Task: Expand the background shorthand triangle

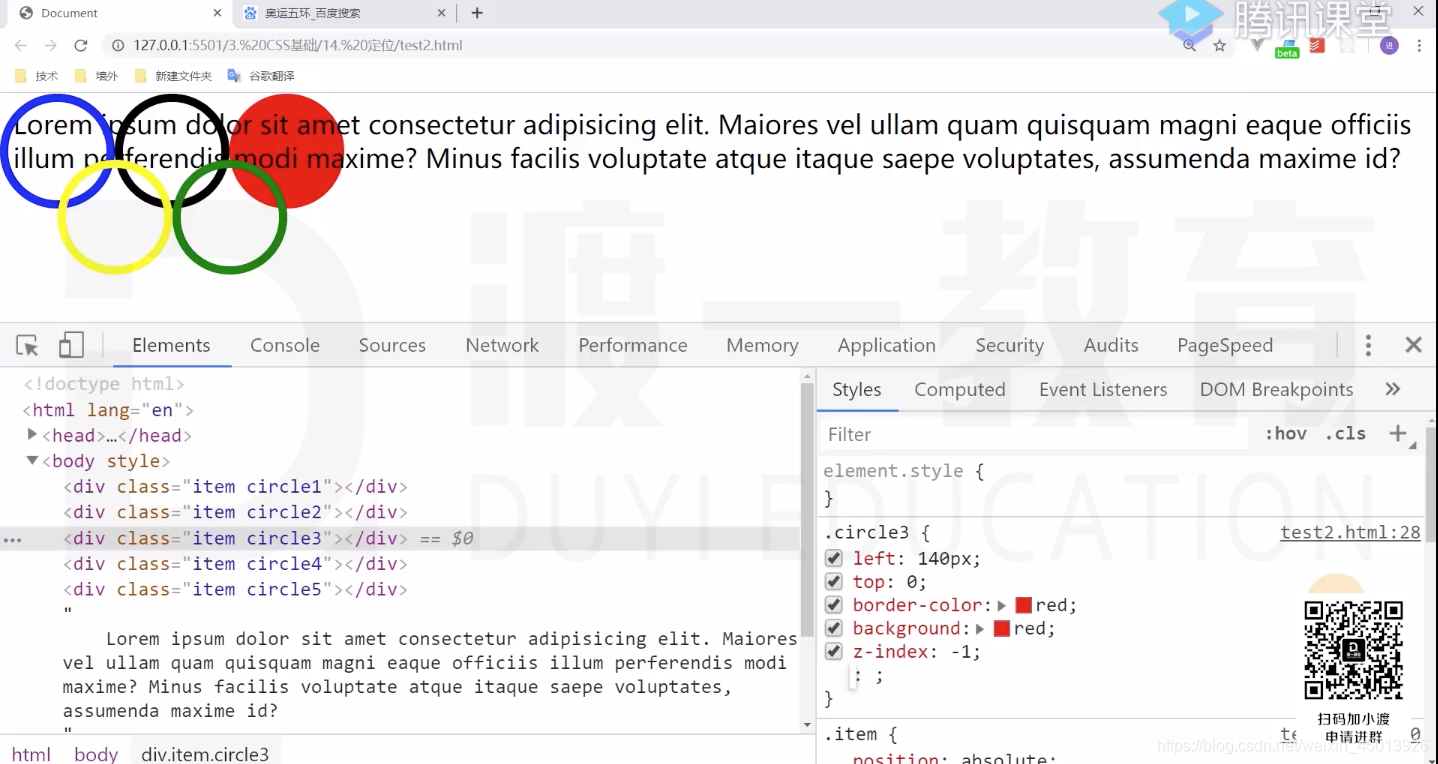Action: (x=980, y=629)
